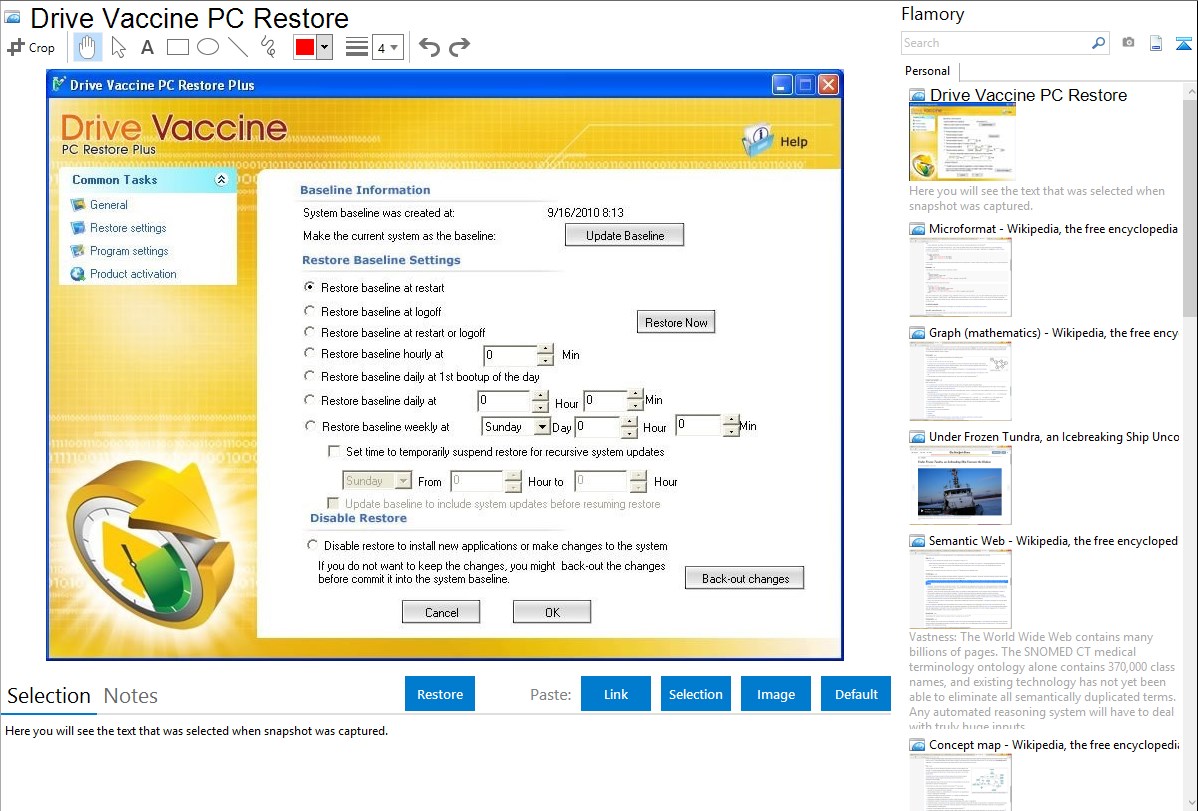Click the Update Baseline button
The height and width of the screenshot is (811, 1198).
point(624,235)
